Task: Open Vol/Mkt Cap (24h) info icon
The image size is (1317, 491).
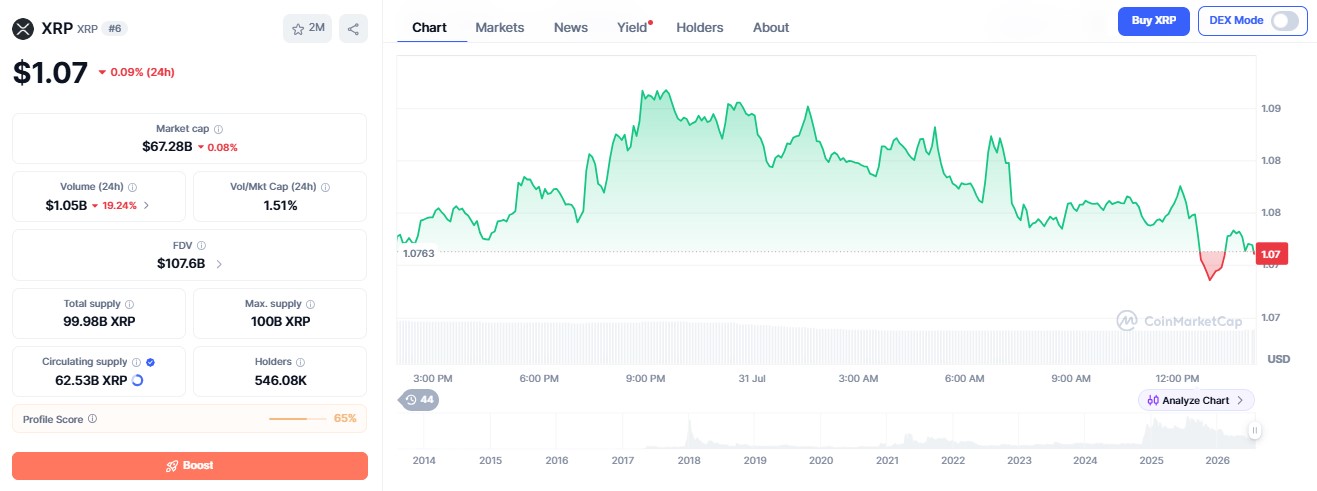Action: (x=325, y=187)
